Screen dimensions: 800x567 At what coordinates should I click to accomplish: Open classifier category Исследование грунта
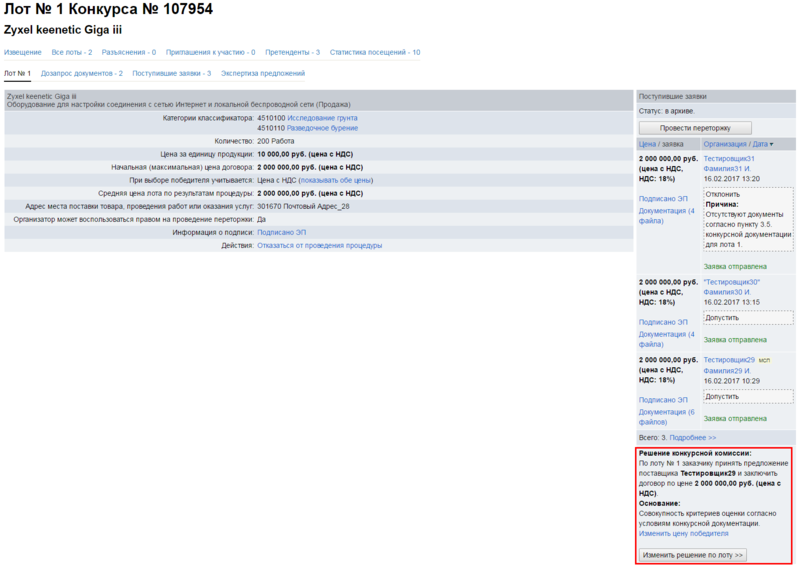point(322,118)
